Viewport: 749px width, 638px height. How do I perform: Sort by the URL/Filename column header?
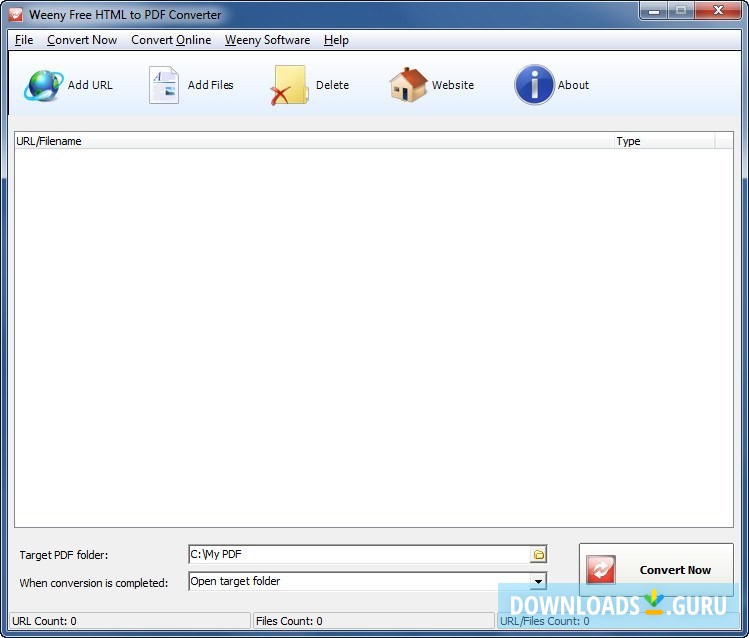(314, 141)
